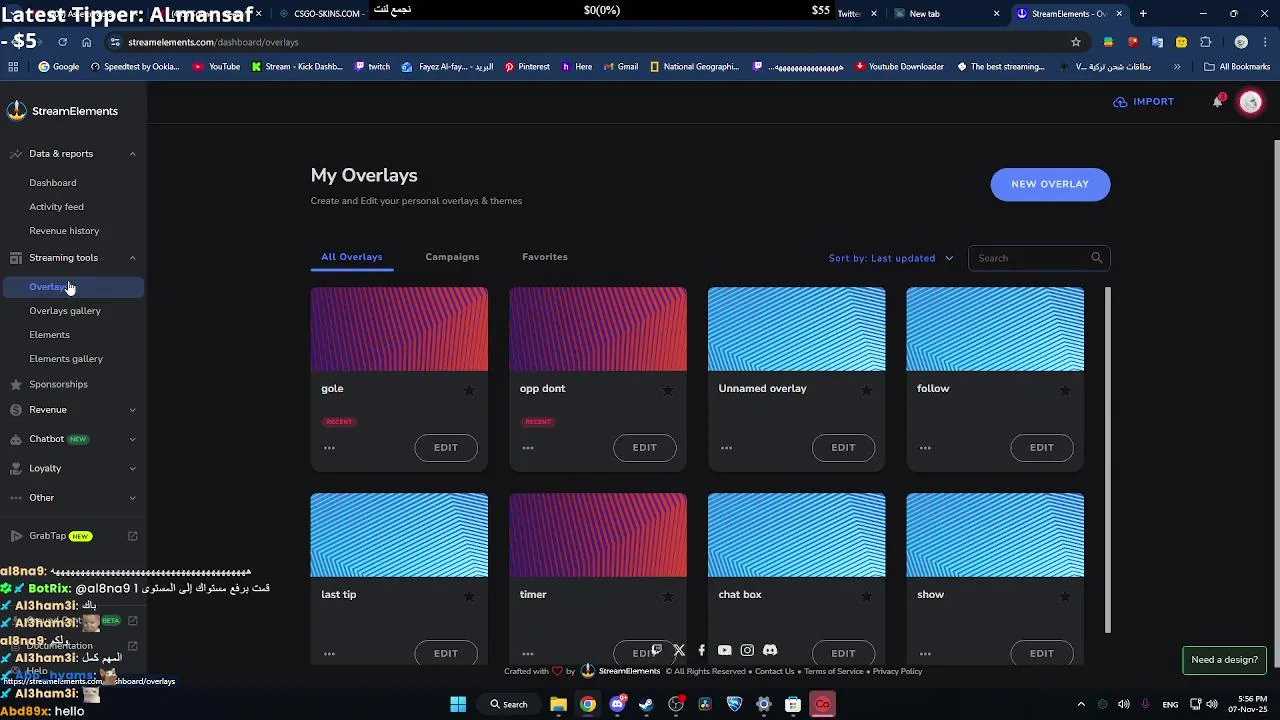Screen dimensions: 1280x720
Task: Open the Privacy Policy footer link
Action: [897, 672]
